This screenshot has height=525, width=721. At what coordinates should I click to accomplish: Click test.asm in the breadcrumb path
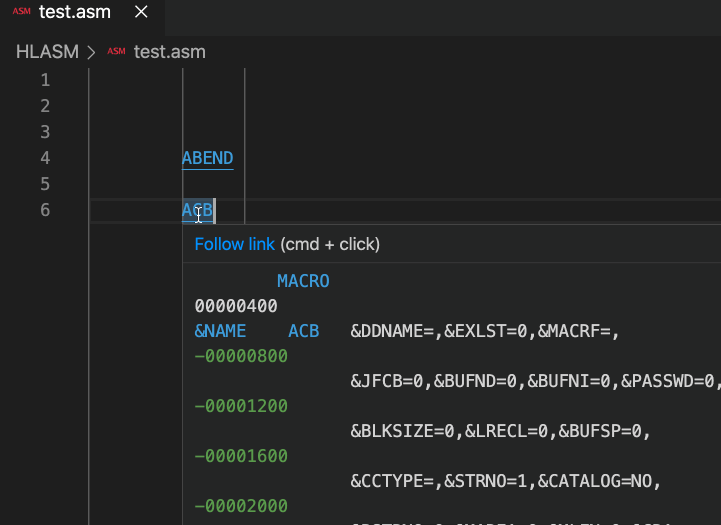(x=170, y=52)
